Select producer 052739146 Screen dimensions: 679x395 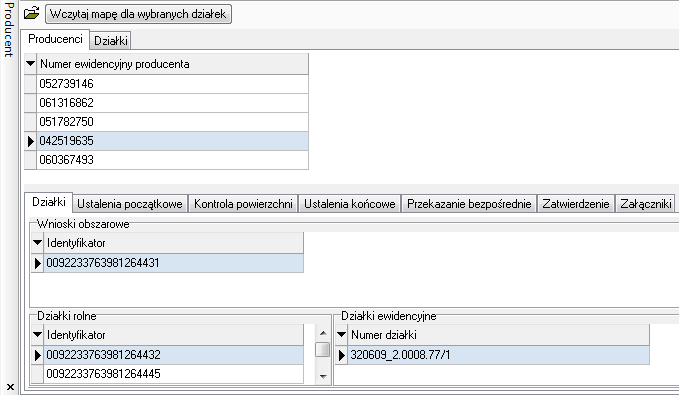(x=172, y=84)
